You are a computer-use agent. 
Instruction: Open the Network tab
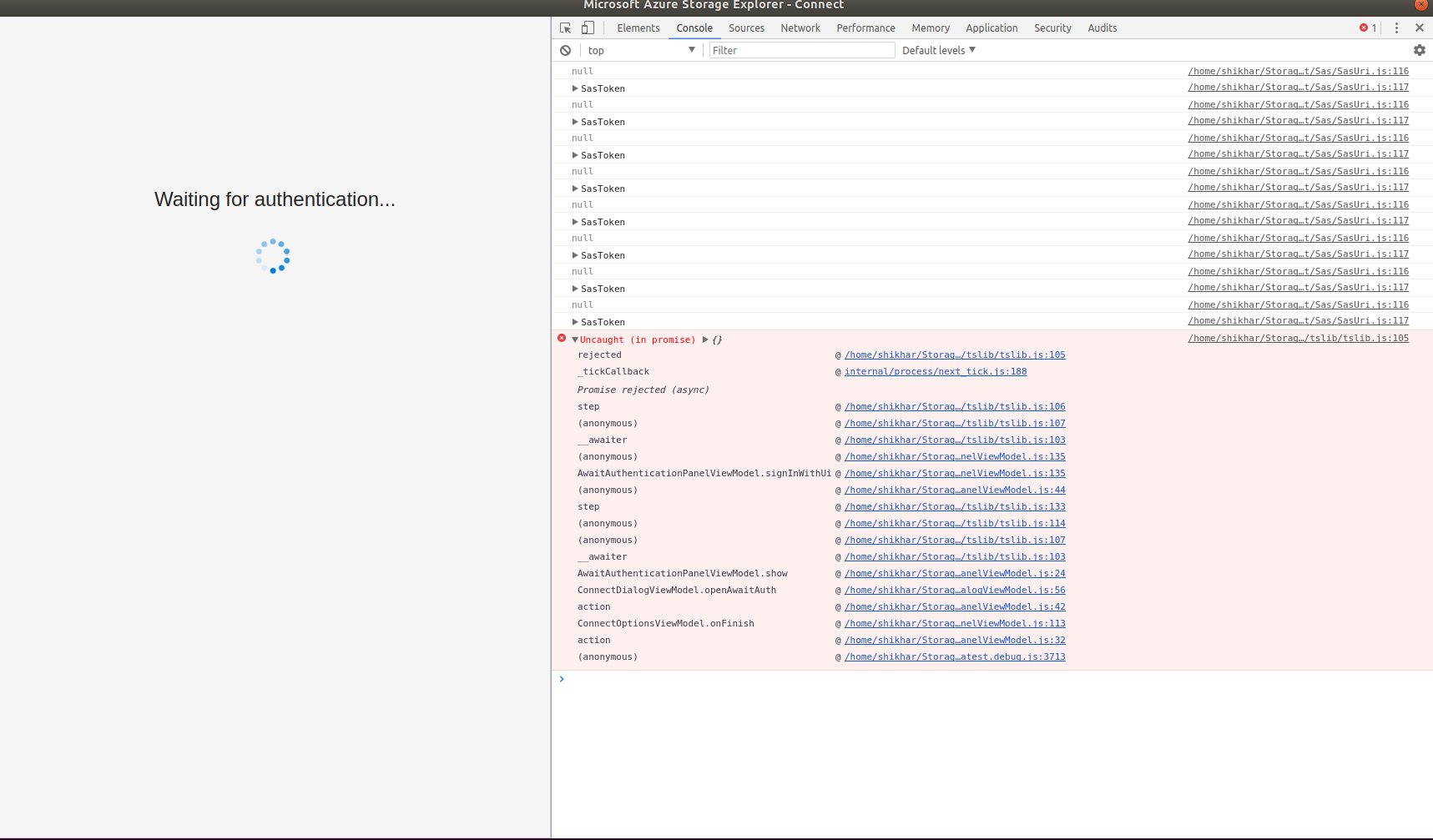[800, 28]
